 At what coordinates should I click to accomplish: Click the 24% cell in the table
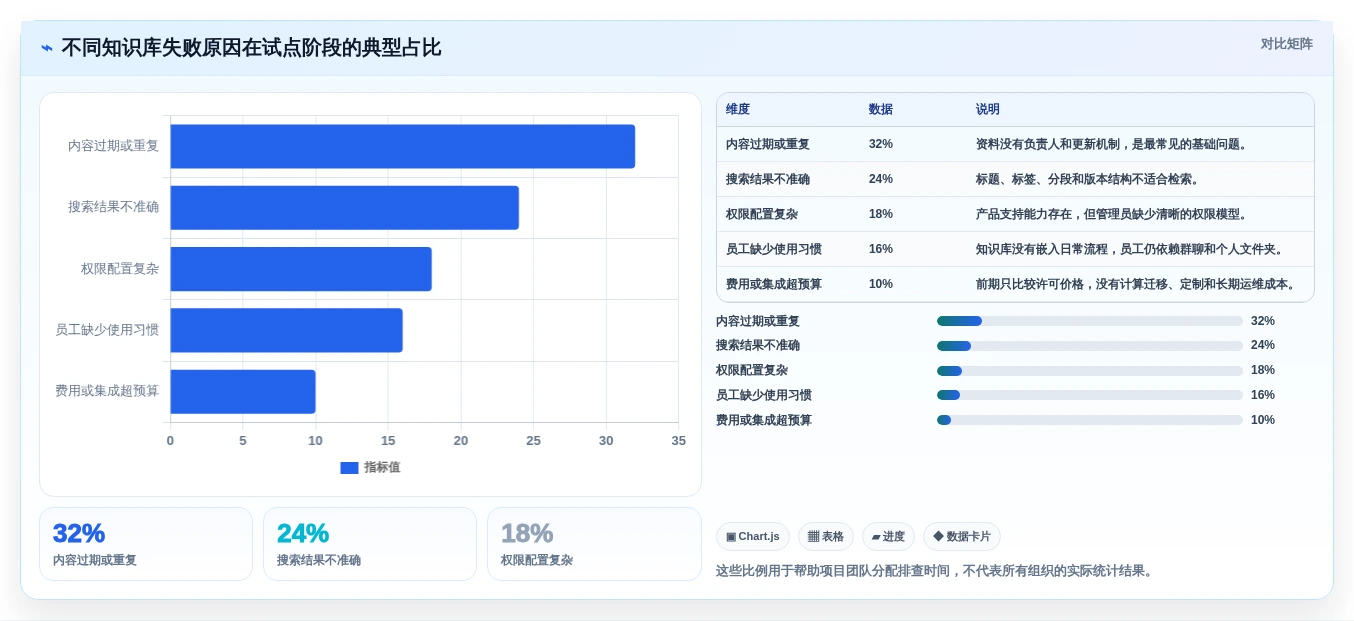click(x=881, y=179)
